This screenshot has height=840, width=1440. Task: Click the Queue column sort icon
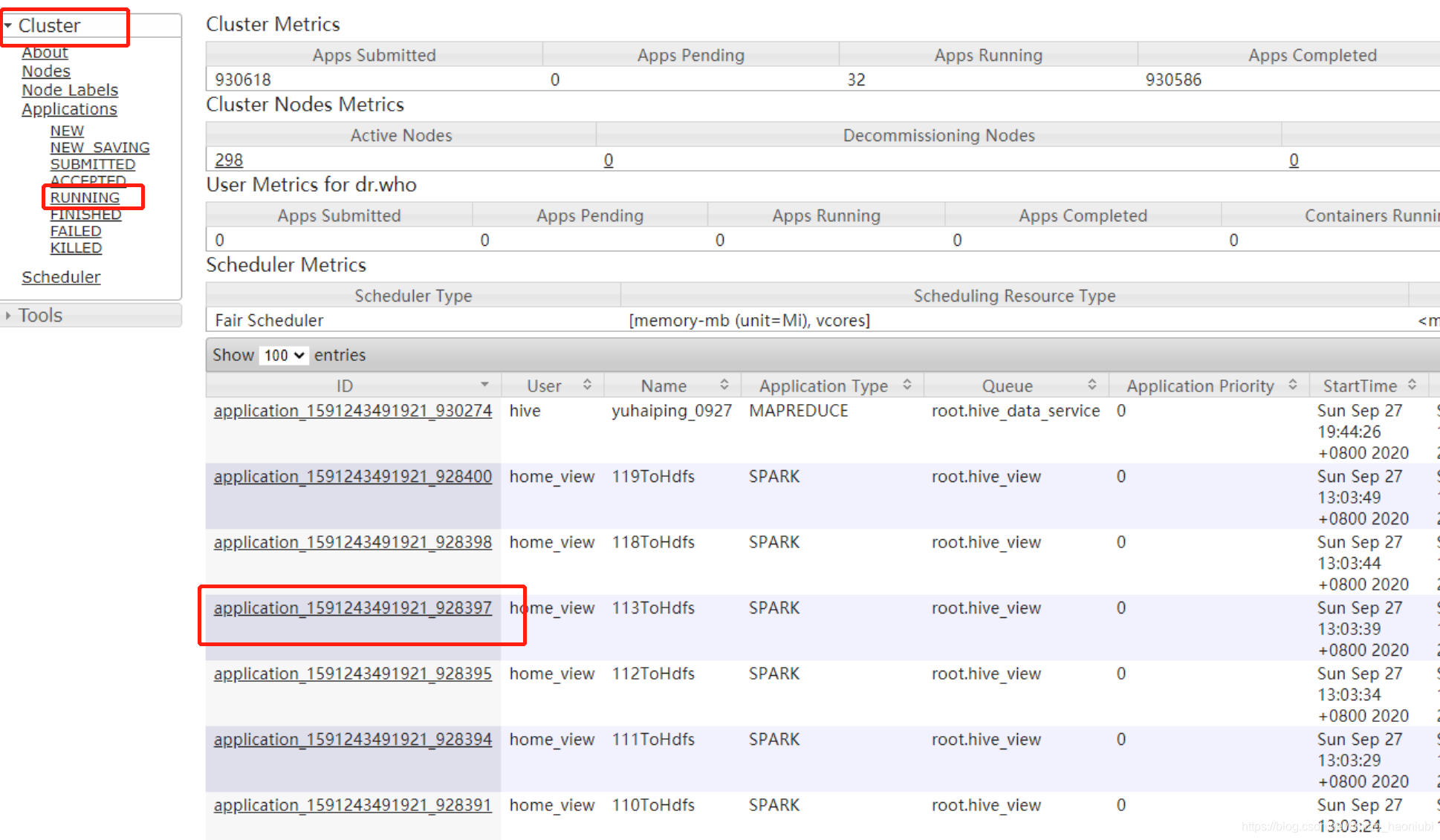click(1092, 385)
